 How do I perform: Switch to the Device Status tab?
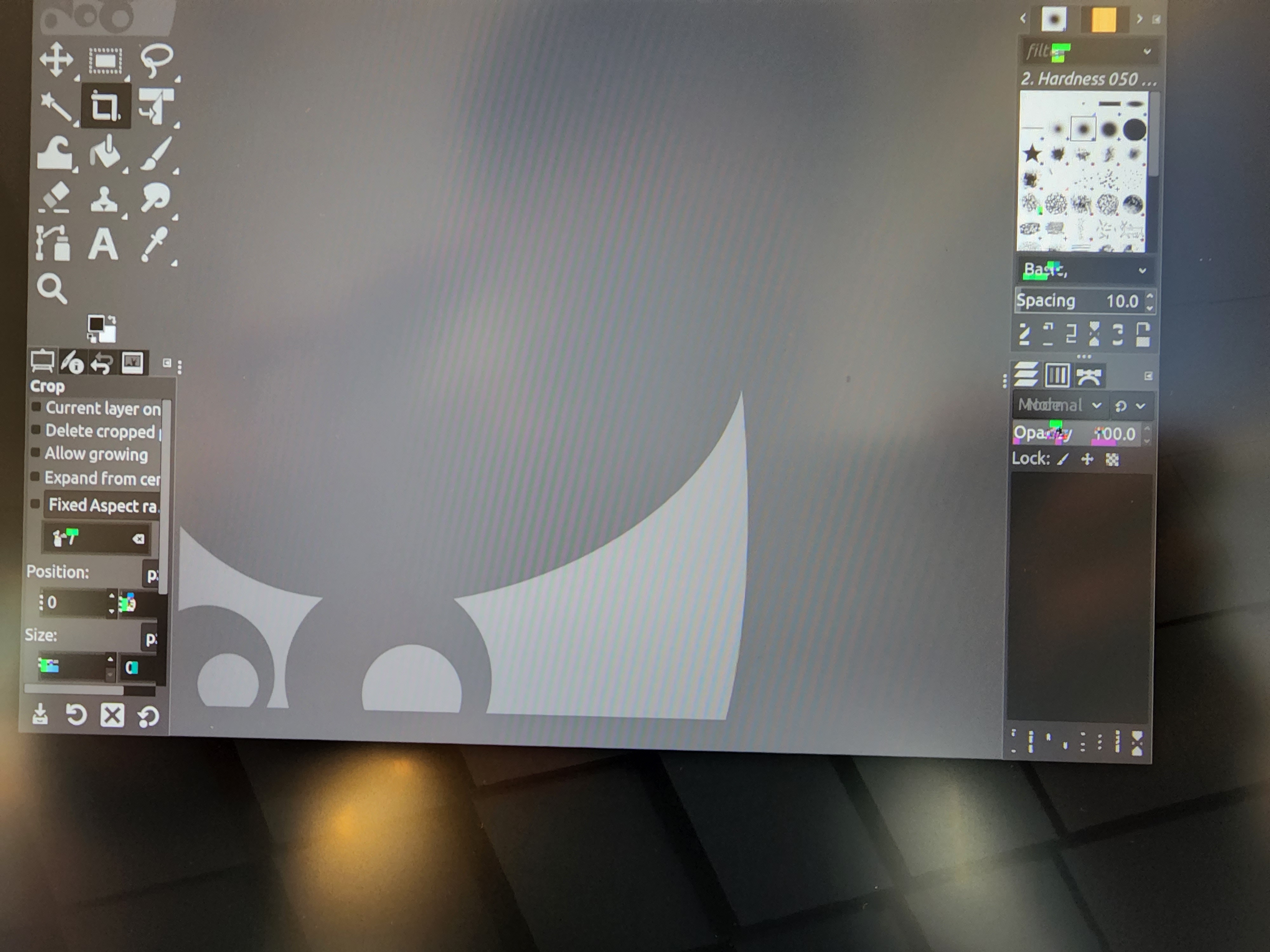72,363
